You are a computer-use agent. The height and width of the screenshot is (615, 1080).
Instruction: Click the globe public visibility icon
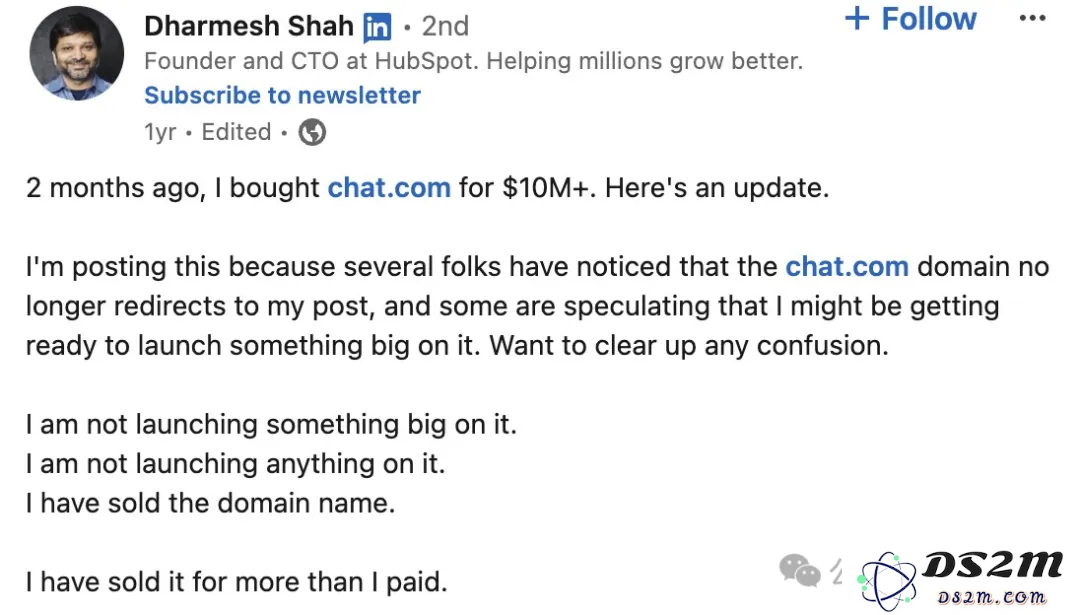312,132
